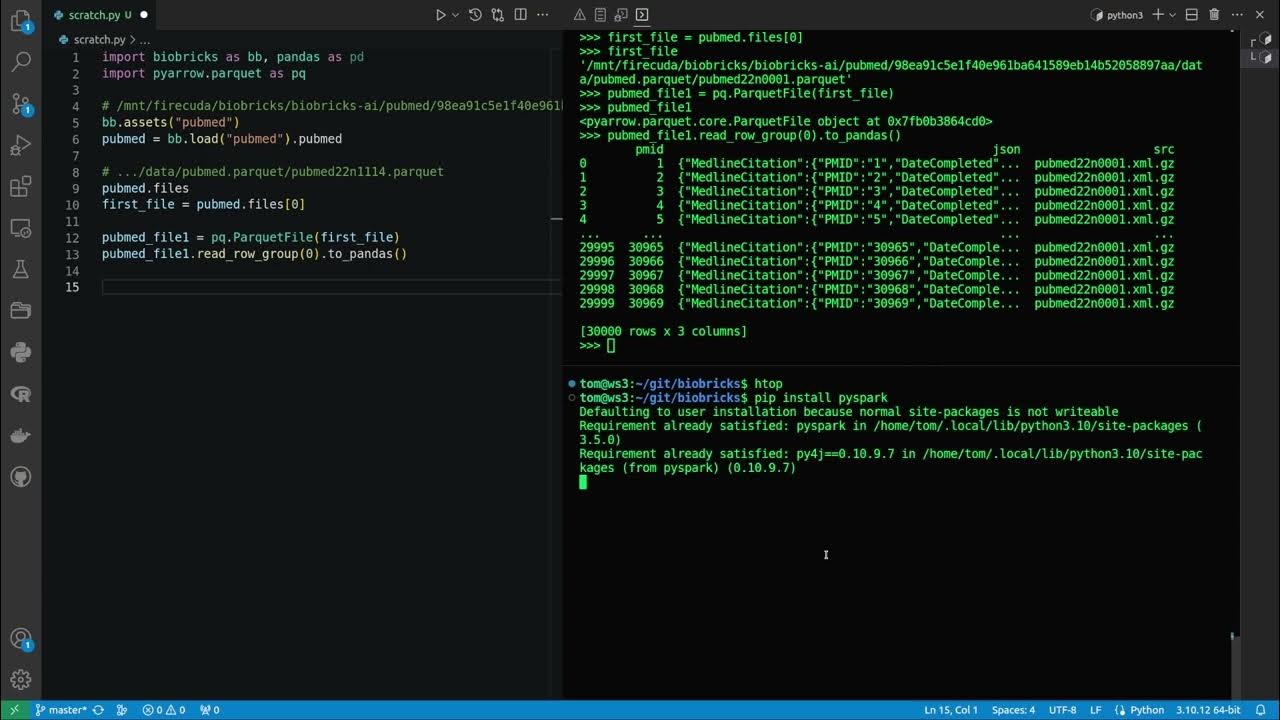
Task: Open the Remote Explorer view
Action: click(x=20, y=228)
